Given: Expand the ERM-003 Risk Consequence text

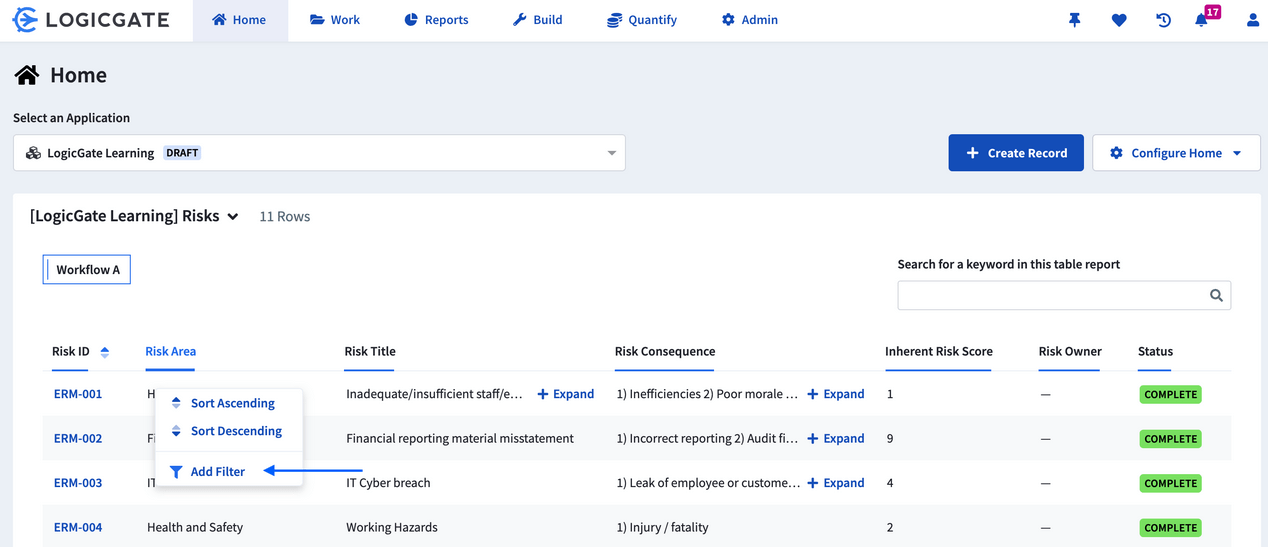Looking at the screenshot, I should (836, 482).
